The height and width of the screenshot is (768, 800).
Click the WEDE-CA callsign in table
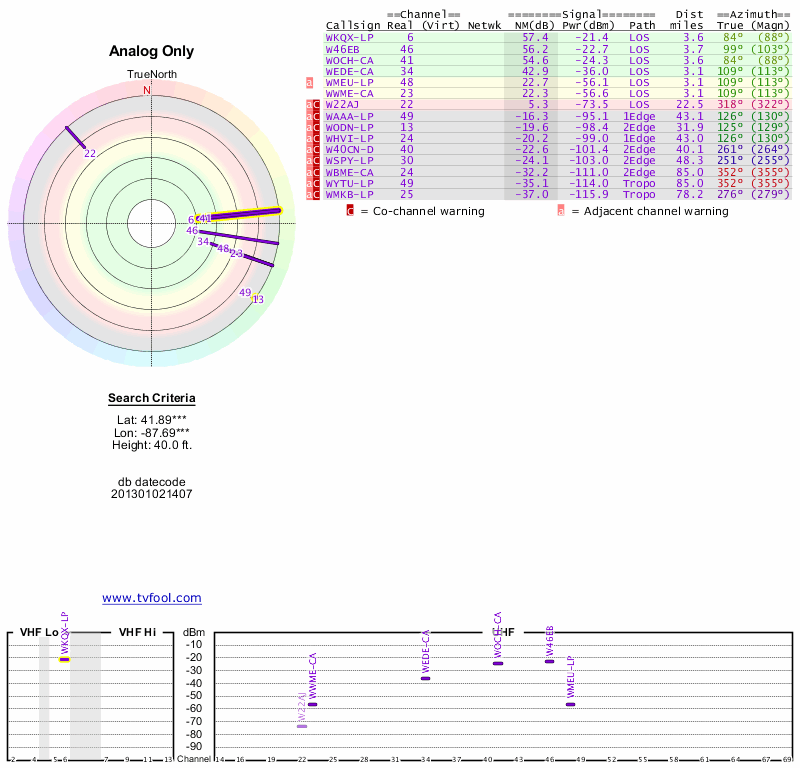coord(349,71)
